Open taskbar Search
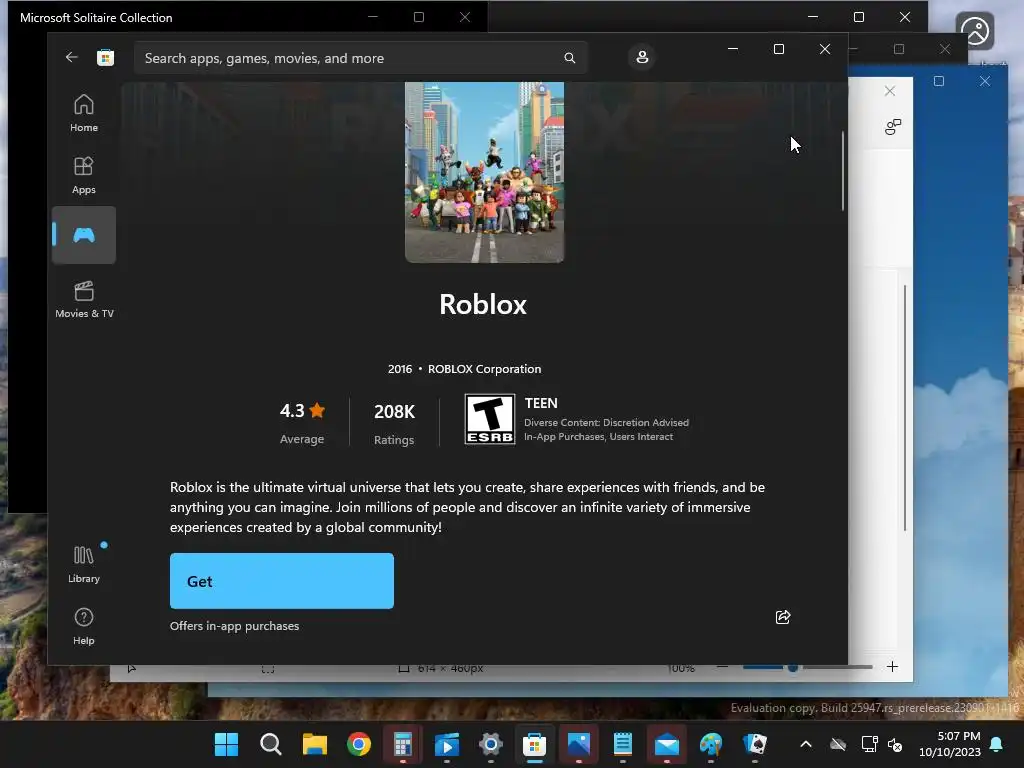This screenshot has width=1024, height=768. click(x=270, y=744)
